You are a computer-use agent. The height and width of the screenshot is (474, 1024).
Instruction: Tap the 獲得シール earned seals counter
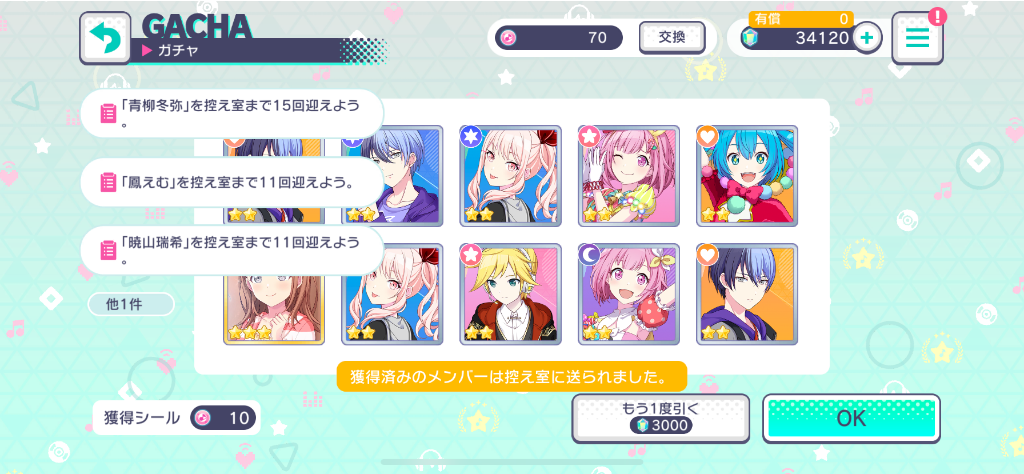(176, 418)
